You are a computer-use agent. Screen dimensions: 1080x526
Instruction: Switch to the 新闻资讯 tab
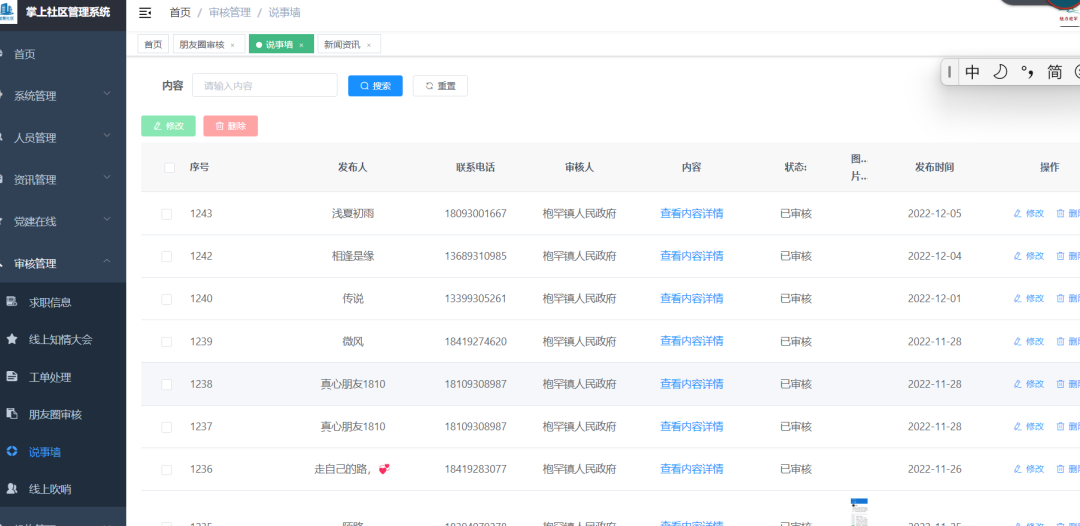(x=342, y=45)
